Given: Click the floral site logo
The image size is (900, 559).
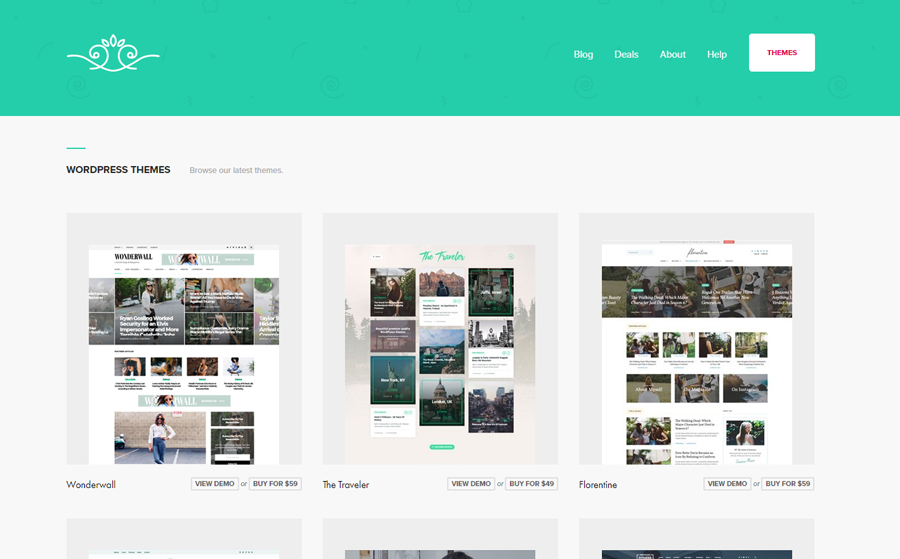Looking at the screenshot, I should [x=113, y=54].
